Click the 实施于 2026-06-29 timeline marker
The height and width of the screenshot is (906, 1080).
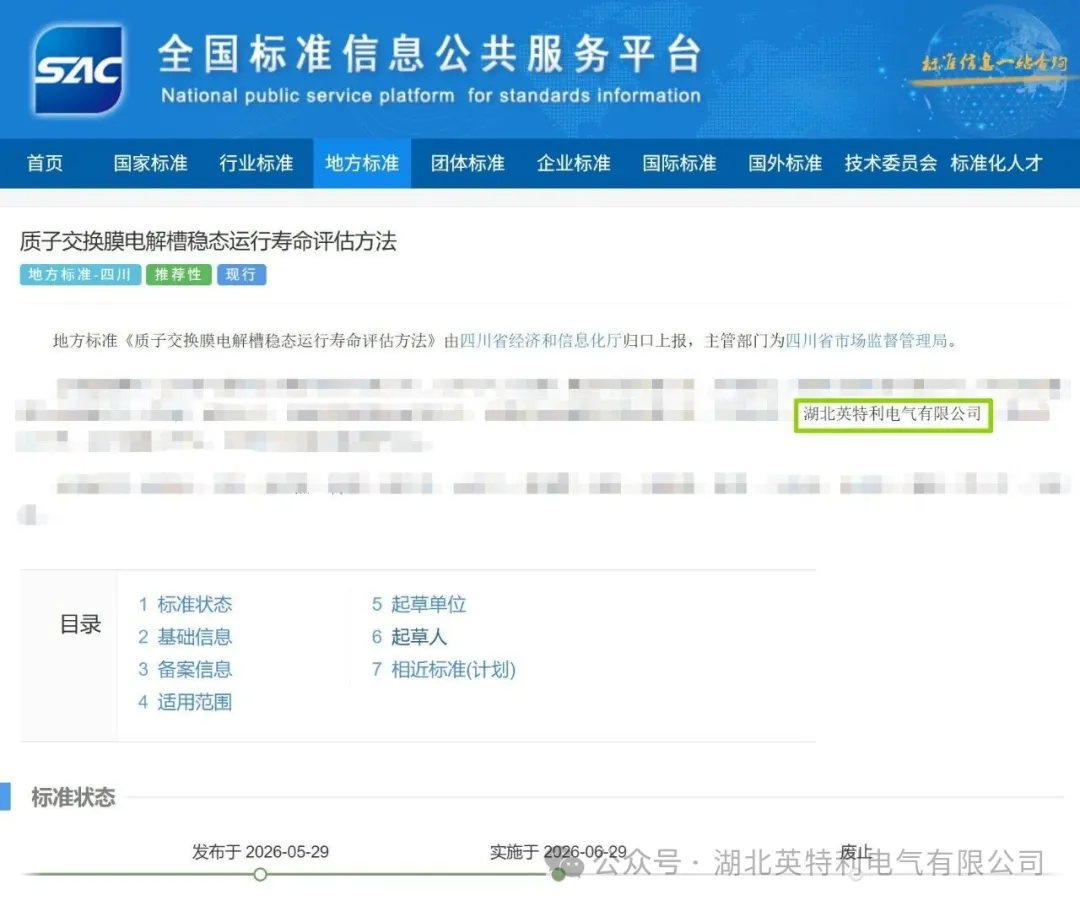559,874
